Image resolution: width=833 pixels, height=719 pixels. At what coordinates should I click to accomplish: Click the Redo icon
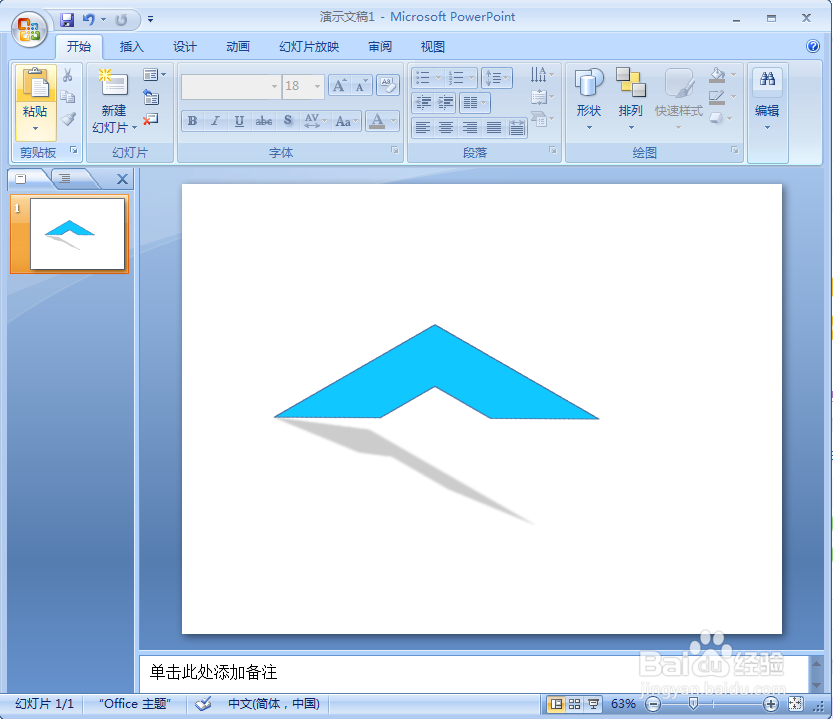point(121,20)
